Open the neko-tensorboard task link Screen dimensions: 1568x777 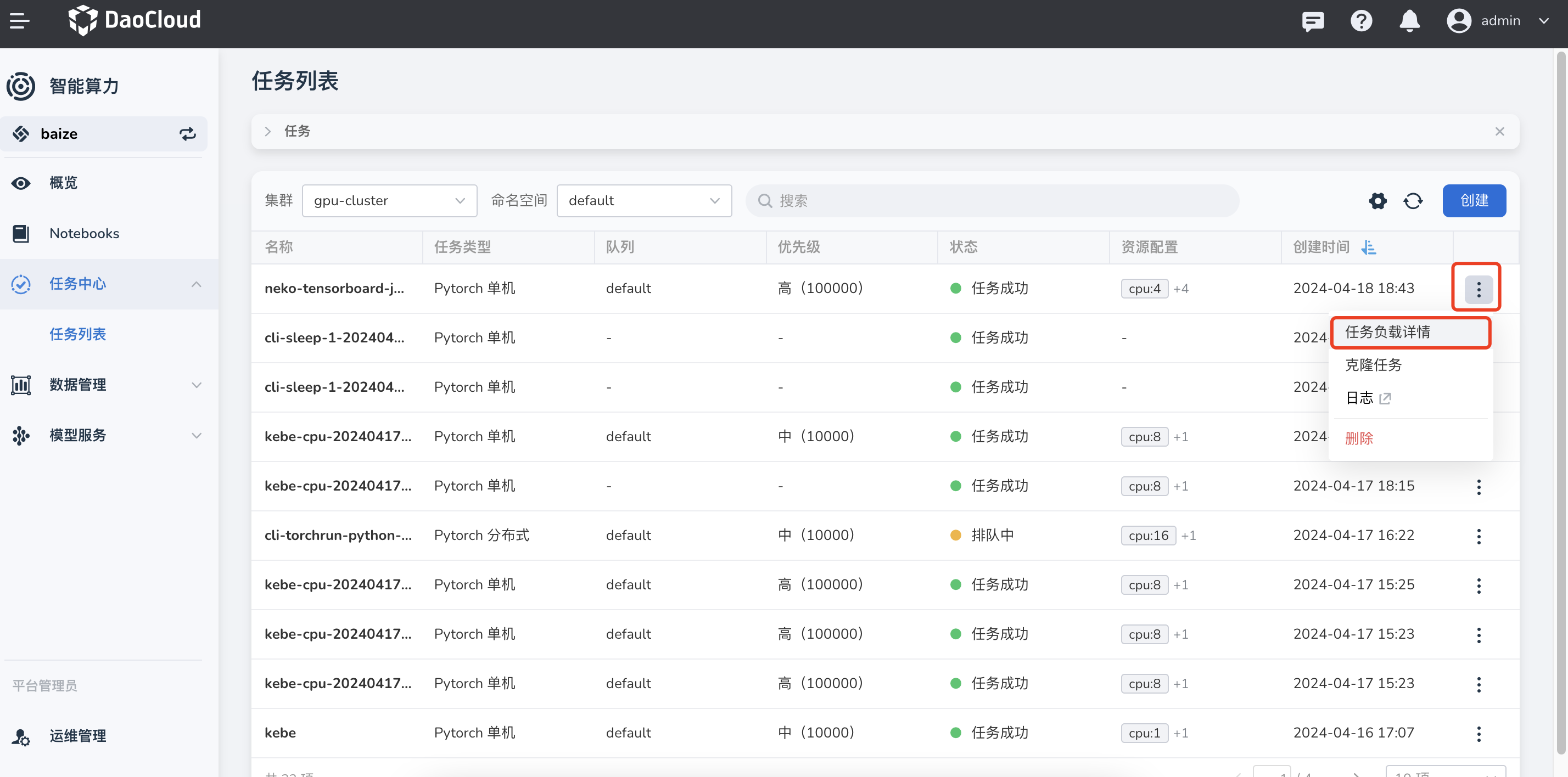click(x=334, y=289)
